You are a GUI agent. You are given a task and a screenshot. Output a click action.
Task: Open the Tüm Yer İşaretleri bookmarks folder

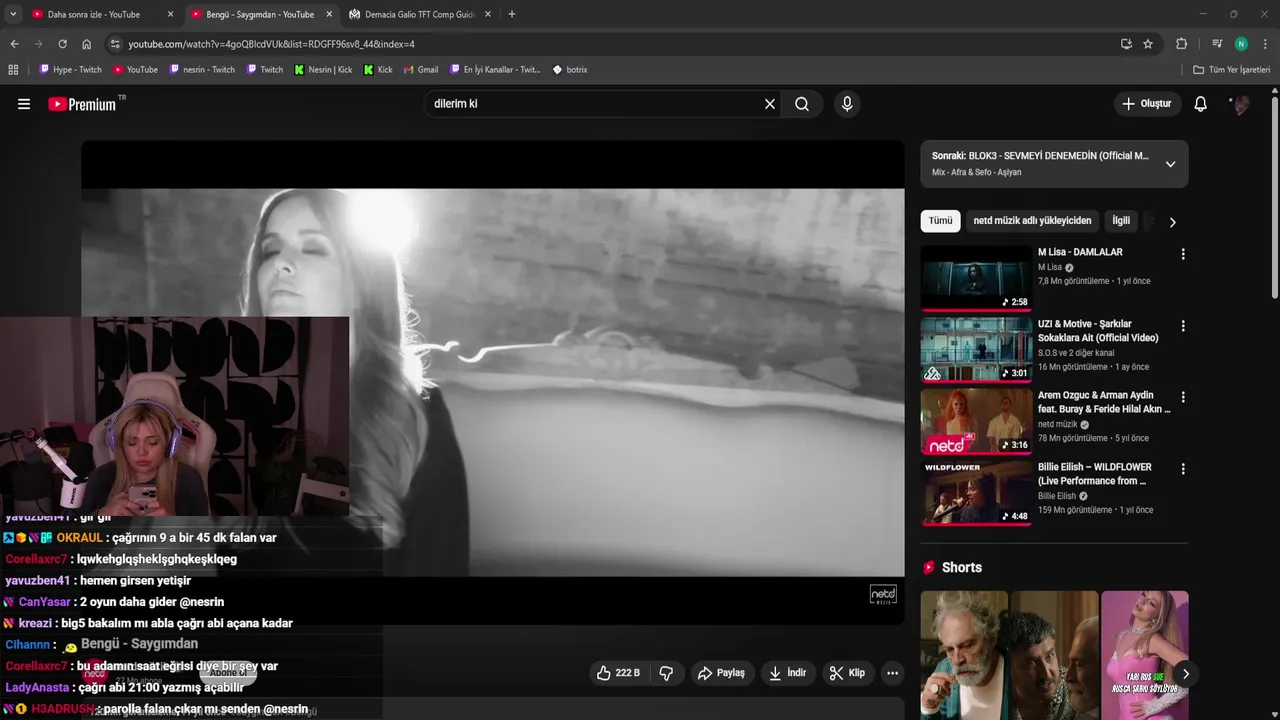(x=1232, y=70)
